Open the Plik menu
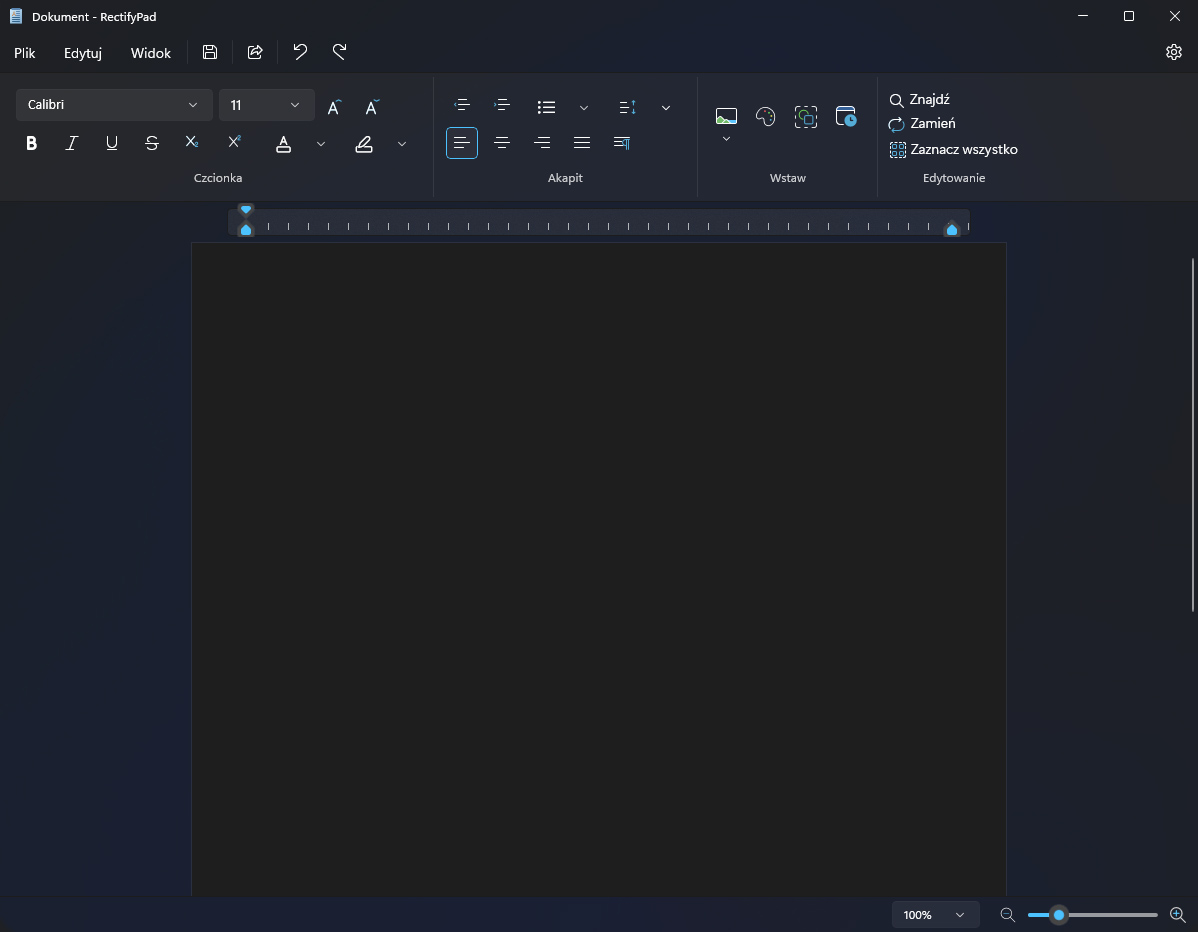This screenshot has width=1198, height=932. (x=24, y=53)
